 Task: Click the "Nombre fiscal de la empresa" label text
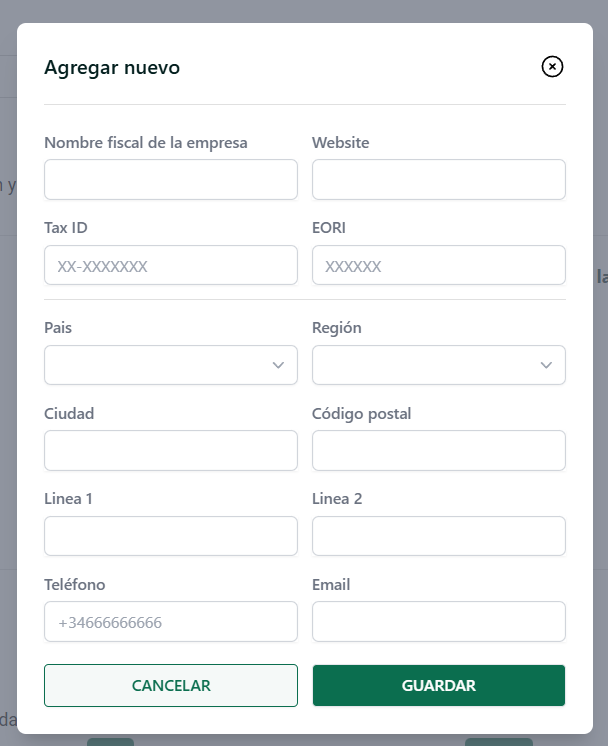tap(146, 143)
